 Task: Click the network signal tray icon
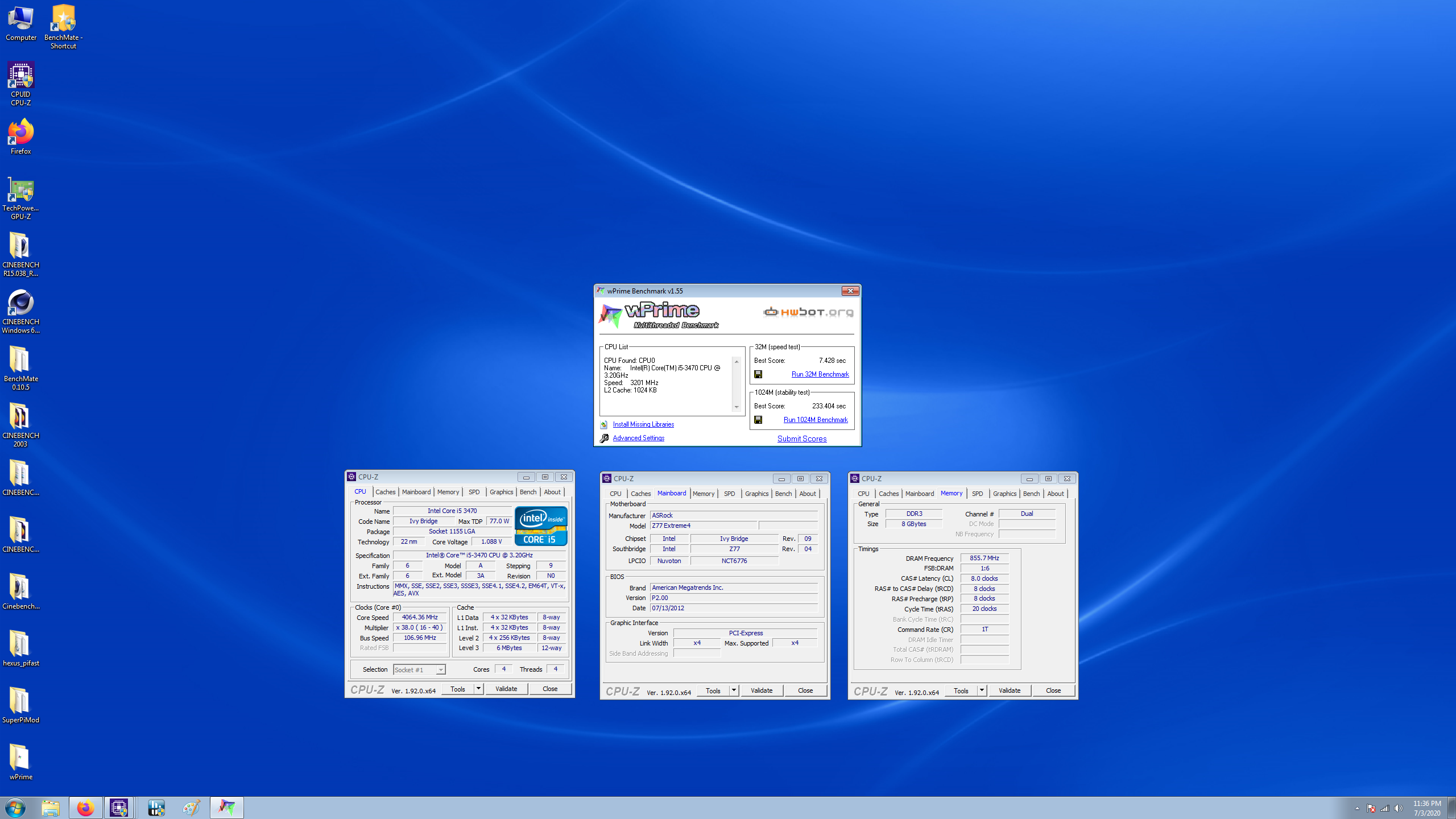1385,808
